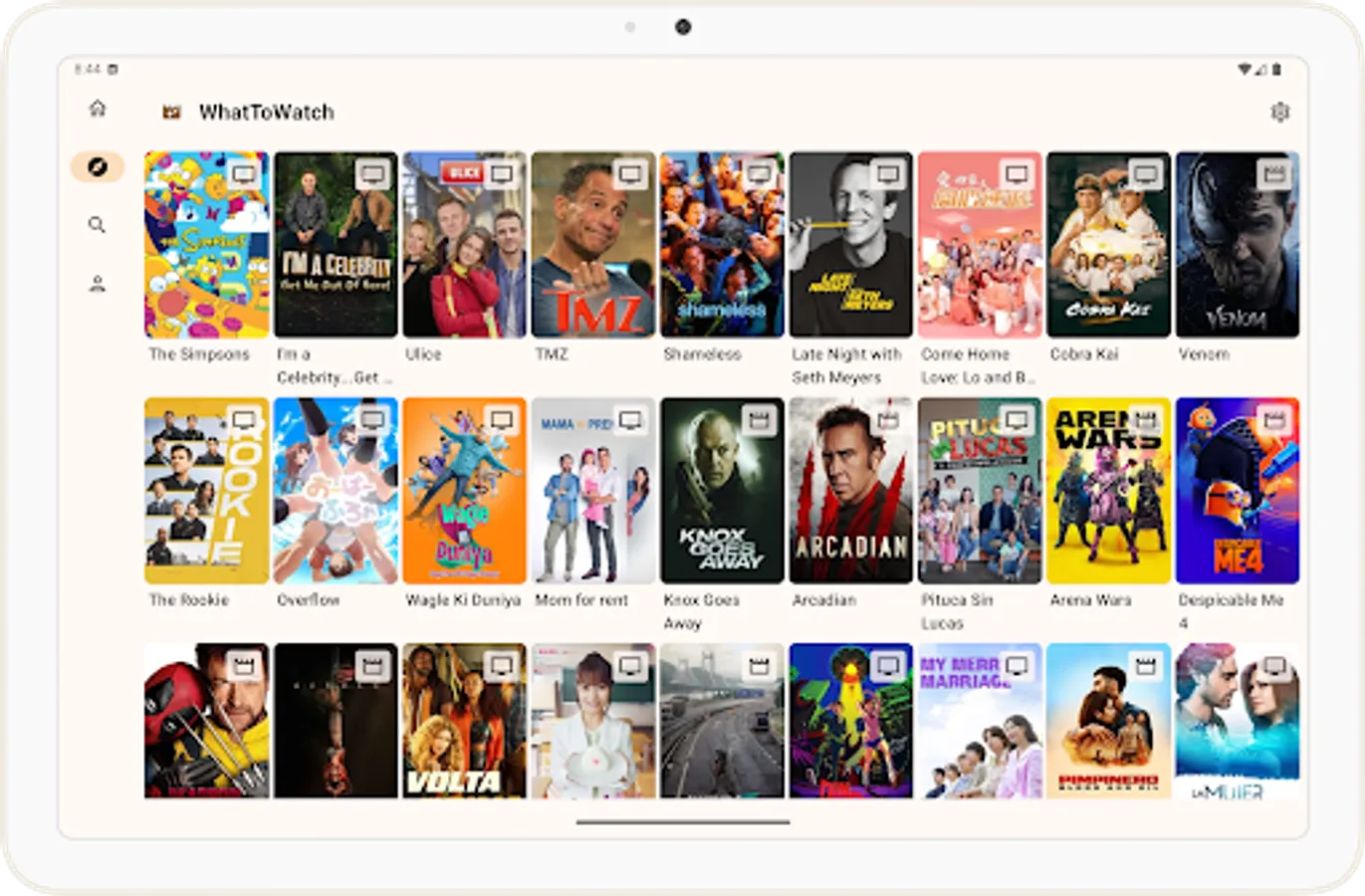
Task: Click 'The Rookie' title label
Action: [x=189, y=600]
